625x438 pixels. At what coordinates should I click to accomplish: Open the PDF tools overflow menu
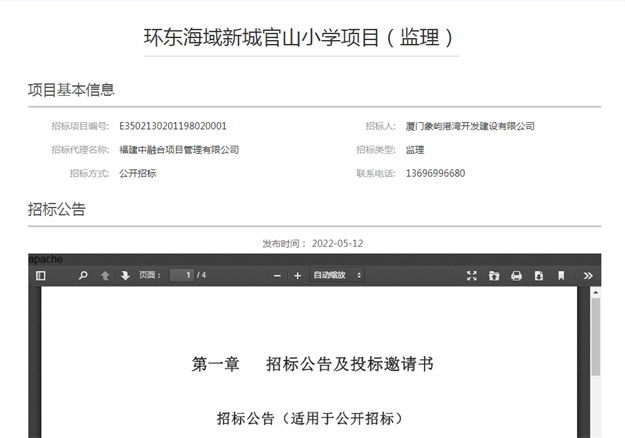(588, 275)
